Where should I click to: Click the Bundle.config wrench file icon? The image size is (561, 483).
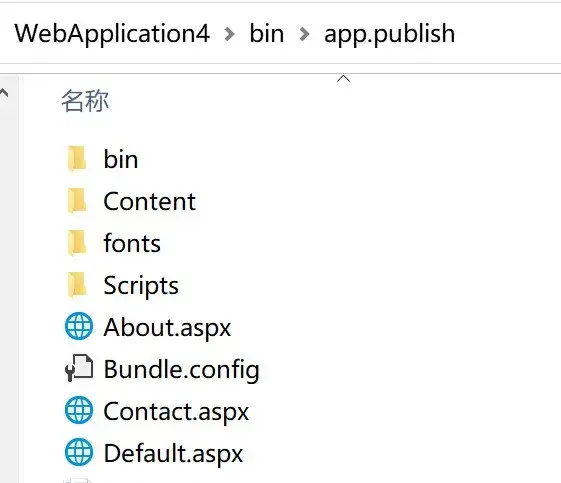pos(79,368)
